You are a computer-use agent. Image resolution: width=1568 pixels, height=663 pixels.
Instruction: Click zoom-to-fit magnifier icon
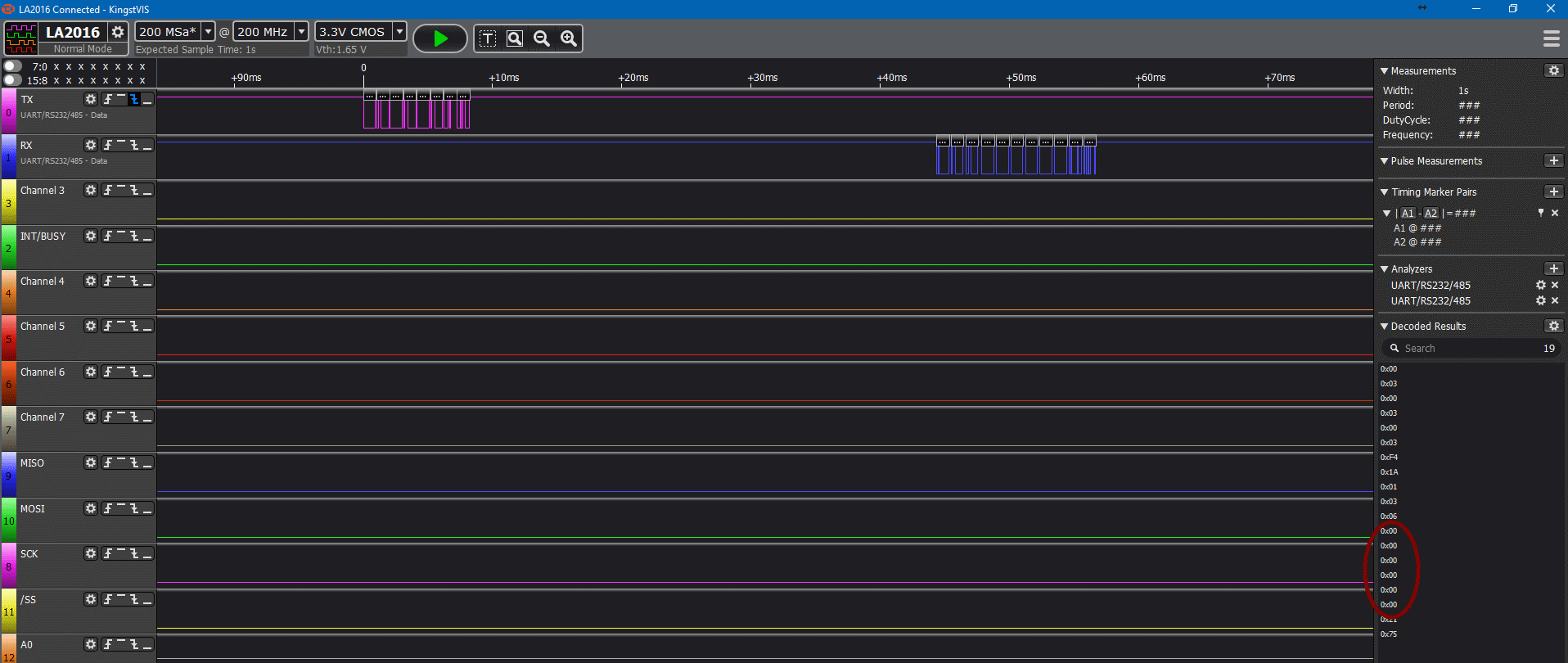(515, 38)
